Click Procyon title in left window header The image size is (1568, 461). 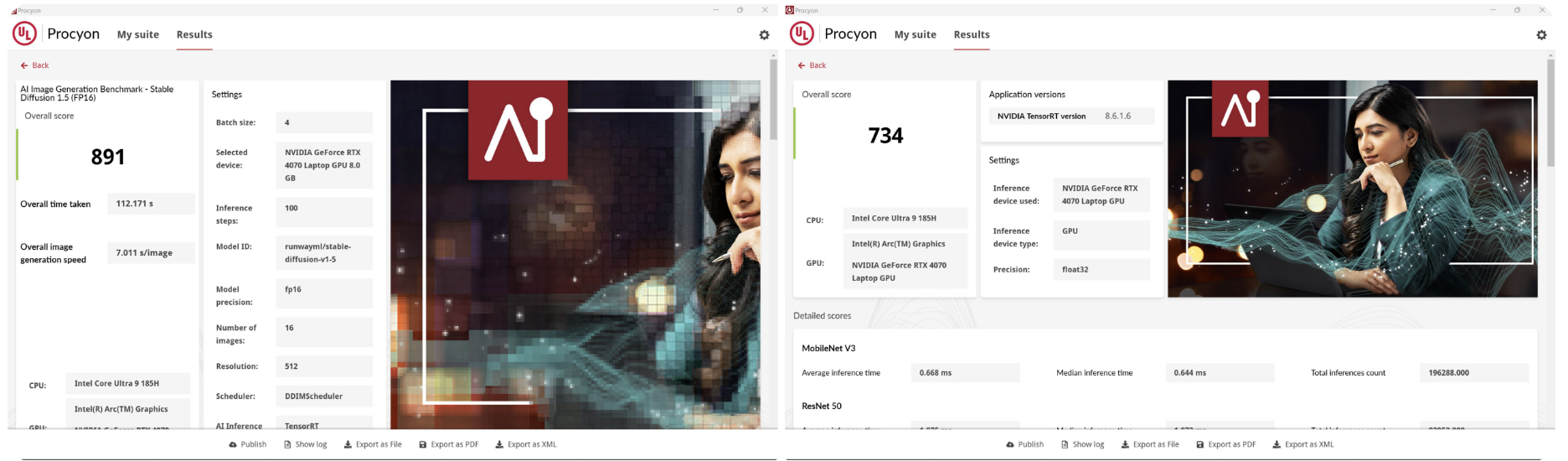pos(74,34)
